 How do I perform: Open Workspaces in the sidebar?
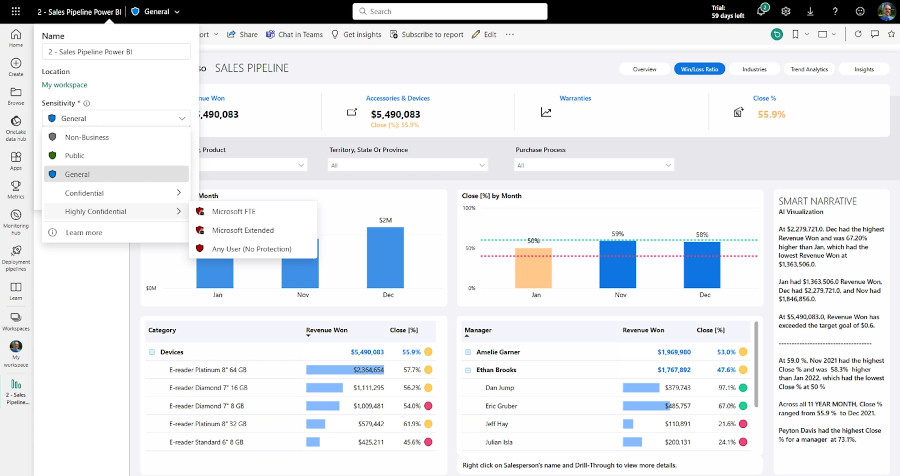coord(16,322)
